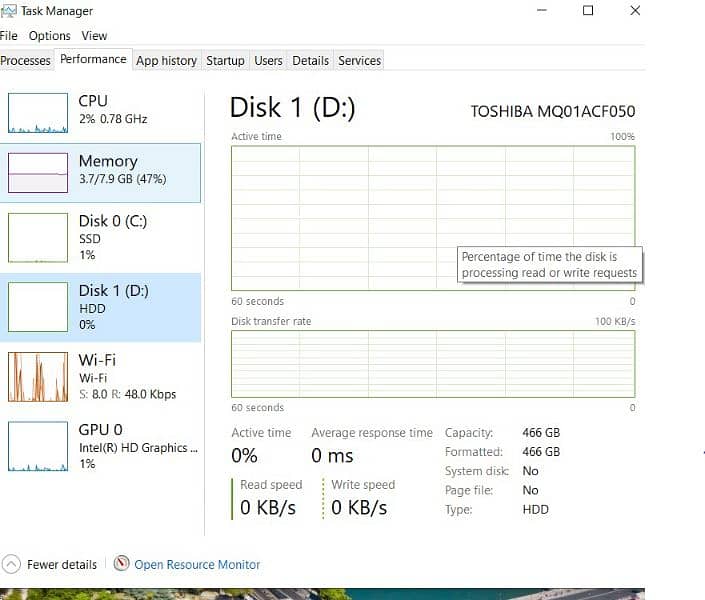The height and width of the screenshot is (600, 705).
Task: Switch to the Details tab
Action: (310, 60)
